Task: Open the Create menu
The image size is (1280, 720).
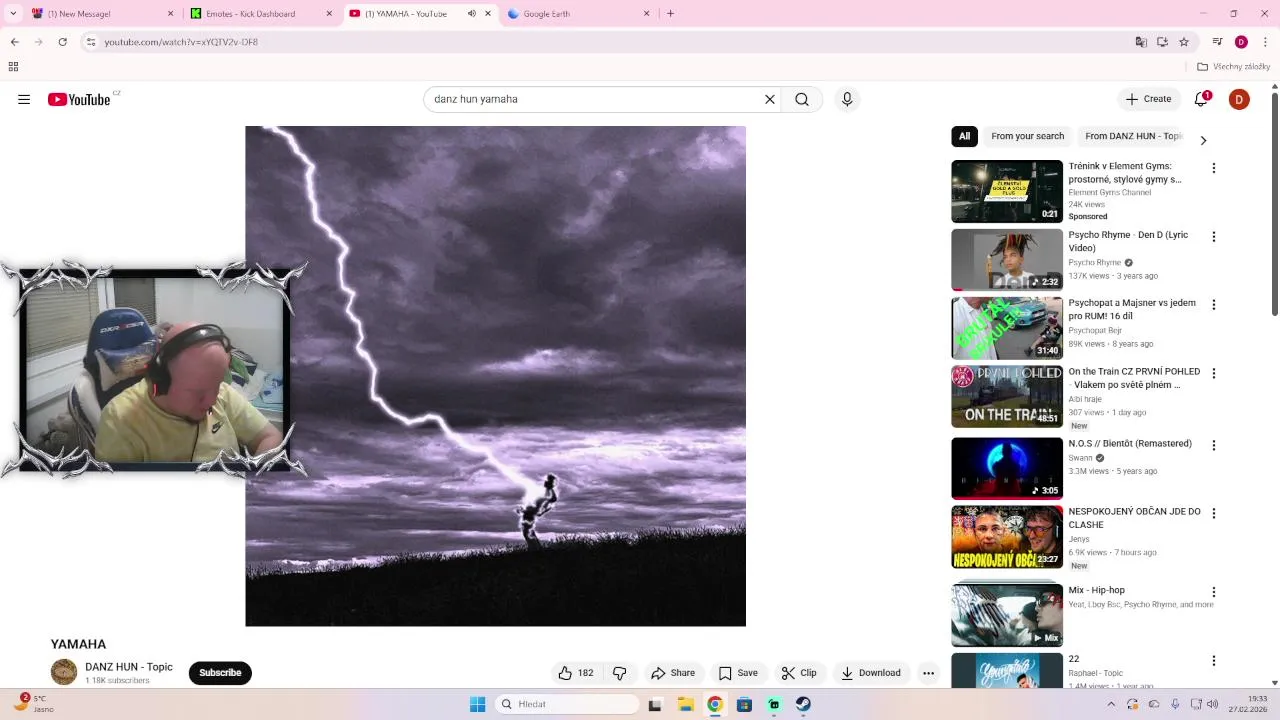Action: (x=1148, y=99)
